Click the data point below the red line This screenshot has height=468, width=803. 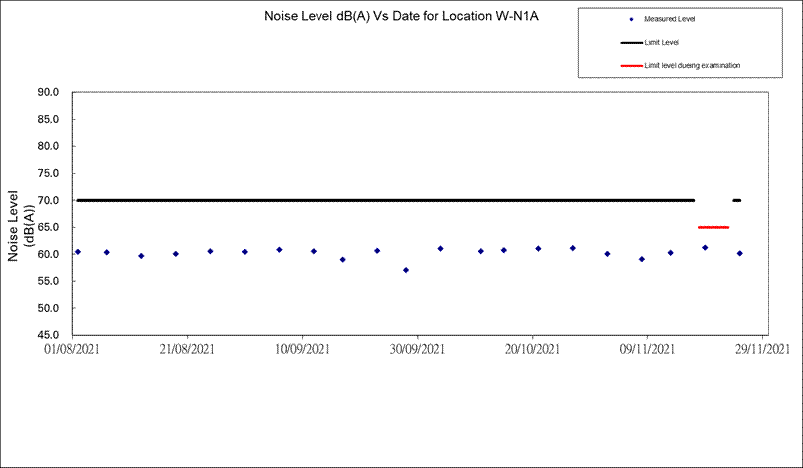tap(705, 247)
